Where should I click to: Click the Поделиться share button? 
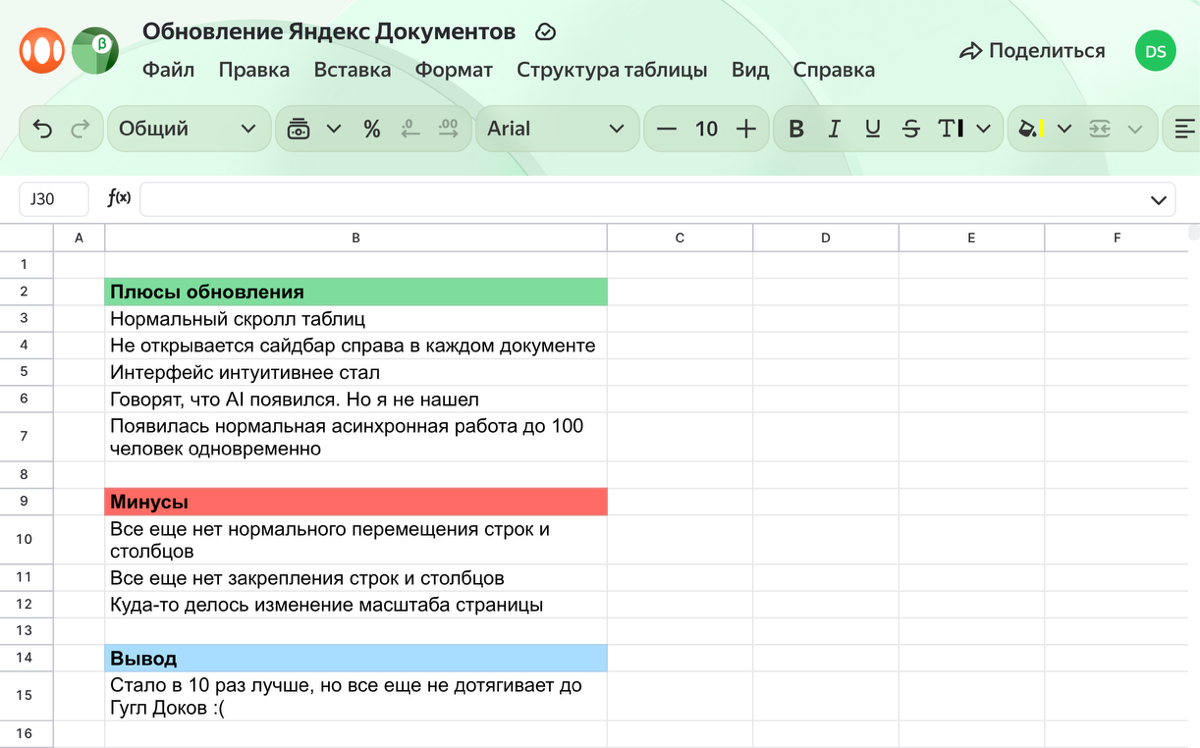coord(1032,51)
